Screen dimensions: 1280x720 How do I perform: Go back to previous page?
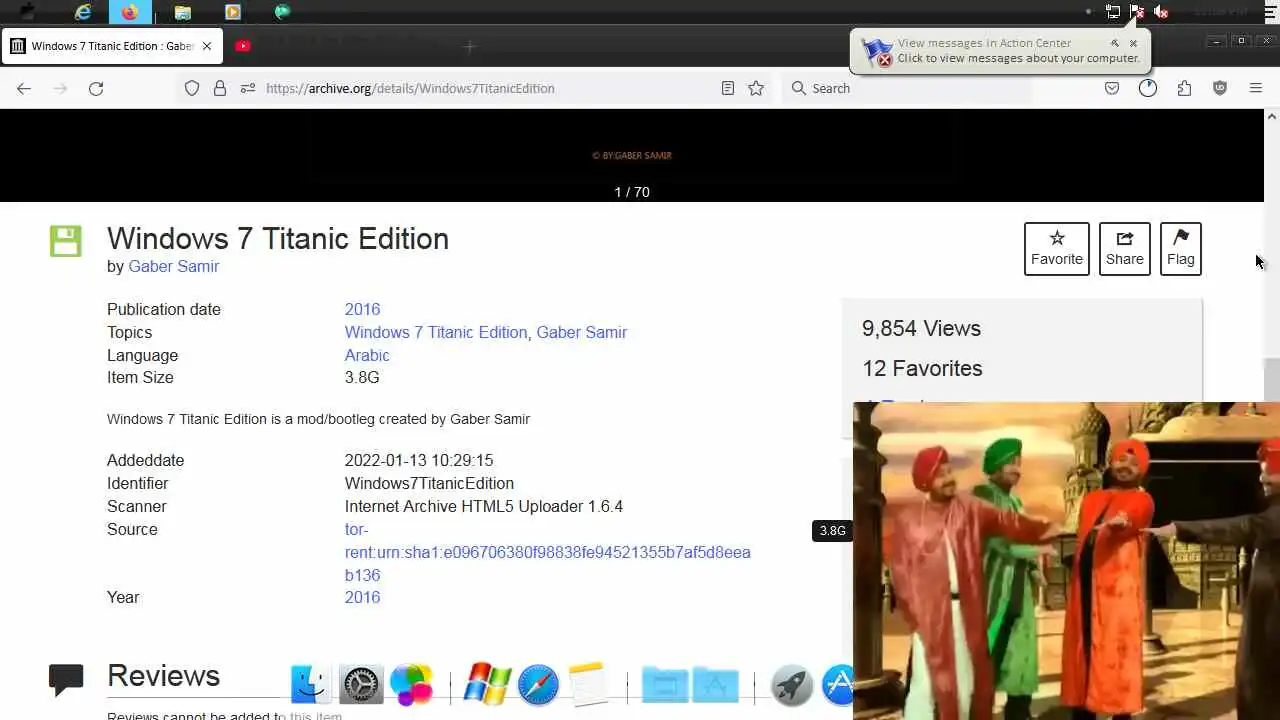(24, 88)
